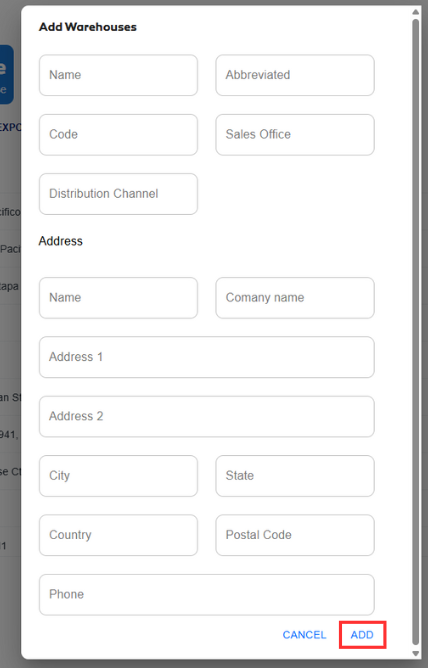The image size is (428, 668).
Task: Click into the Address 1 field
Action: (207, 357)
